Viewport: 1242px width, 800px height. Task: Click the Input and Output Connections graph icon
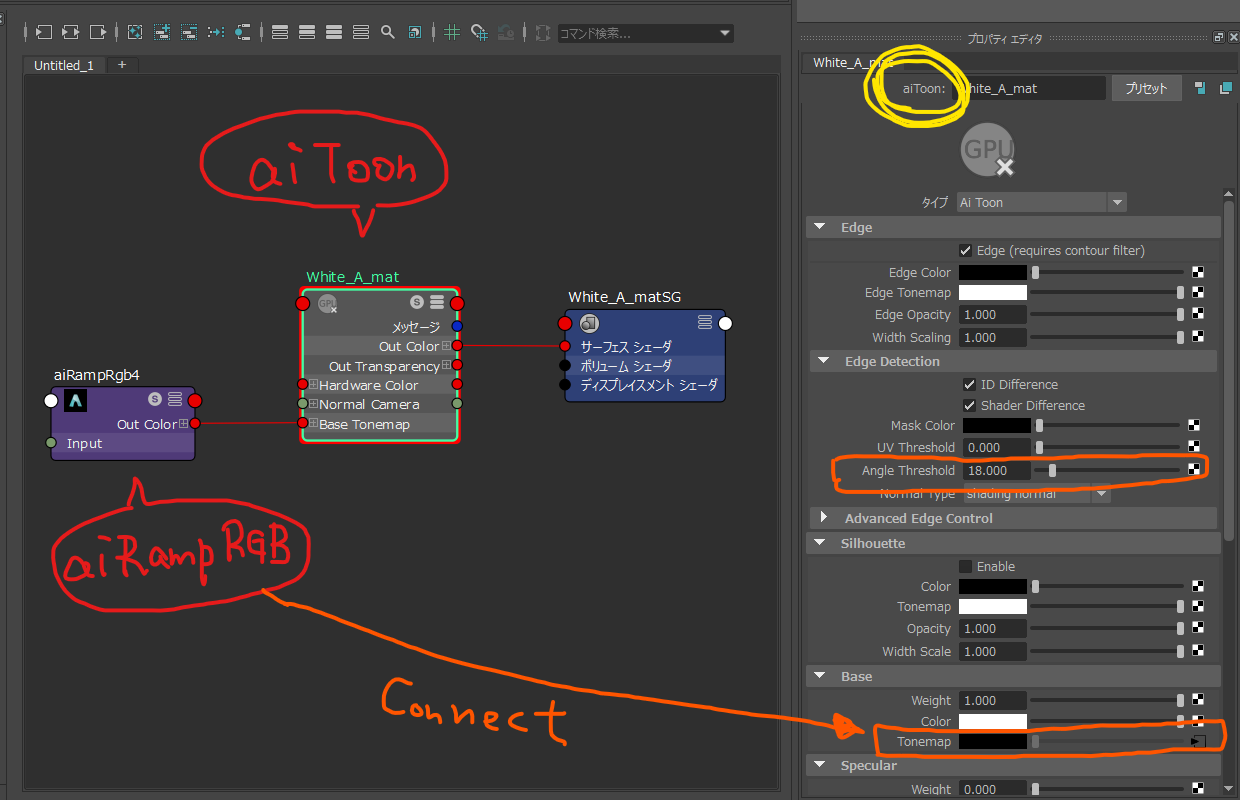click(x=71, y=33)
